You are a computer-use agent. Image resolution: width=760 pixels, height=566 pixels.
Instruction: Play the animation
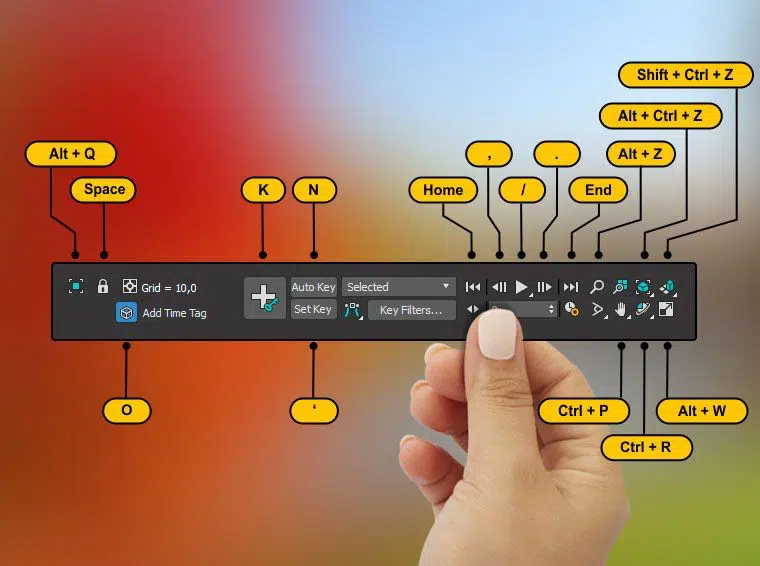[521, 287]
